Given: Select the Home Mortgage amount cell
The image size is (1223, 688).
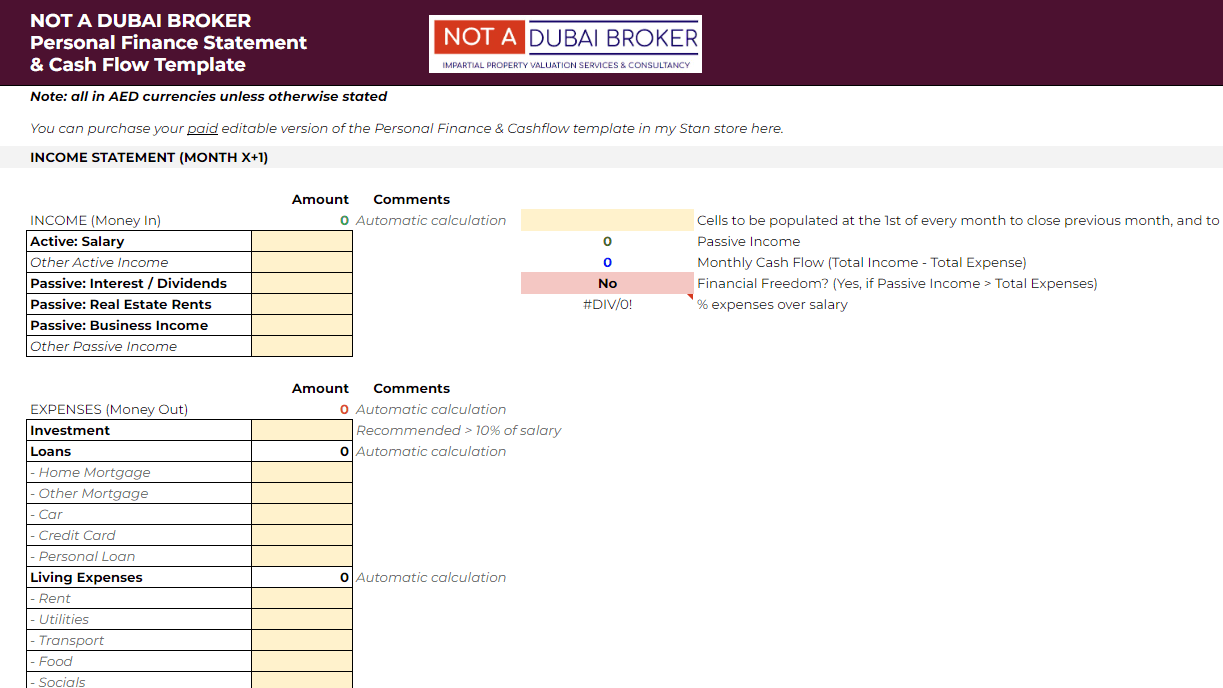Looking at the screenshot, I should [302, 472].
